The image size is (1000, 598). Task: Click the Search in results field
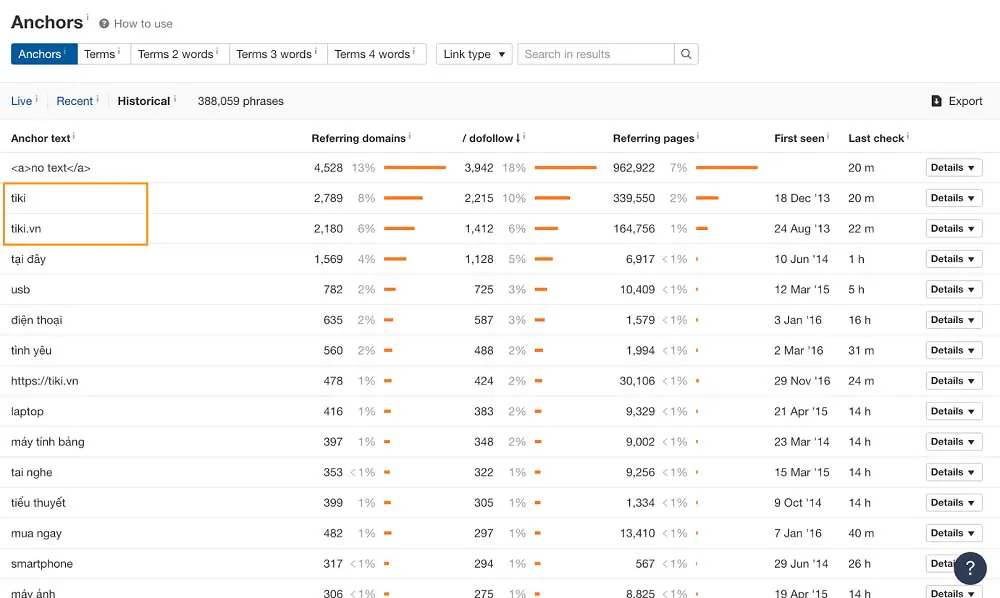596,54
